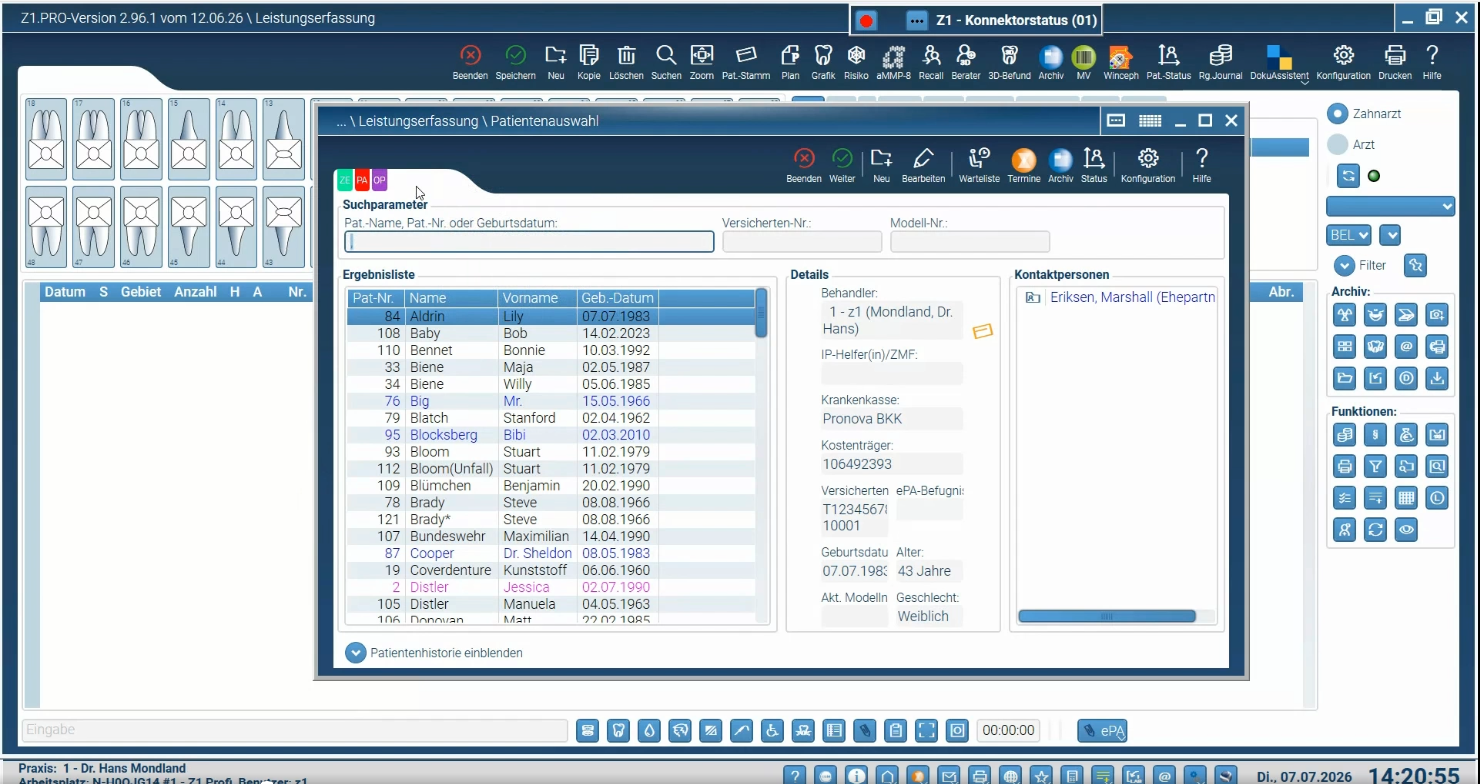This screenshot has width=1480, height=784.
Task: Open Pat.-Stamm from the toolbar
Action: 746,61
